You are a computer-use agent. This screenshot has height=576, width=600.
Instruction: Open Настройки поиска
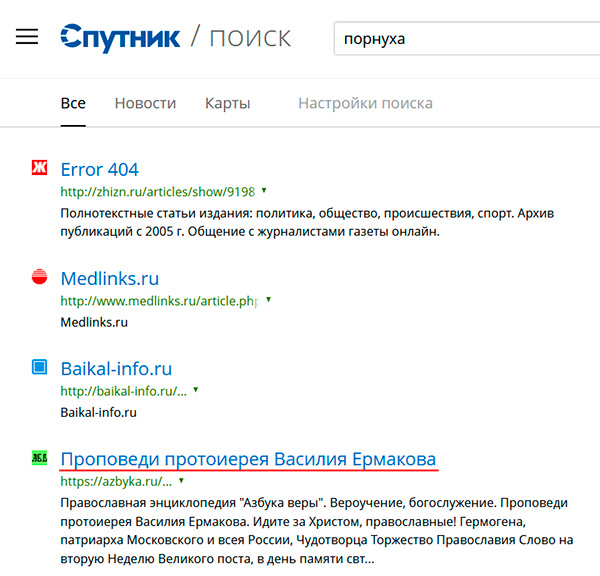tap(365, 103)
